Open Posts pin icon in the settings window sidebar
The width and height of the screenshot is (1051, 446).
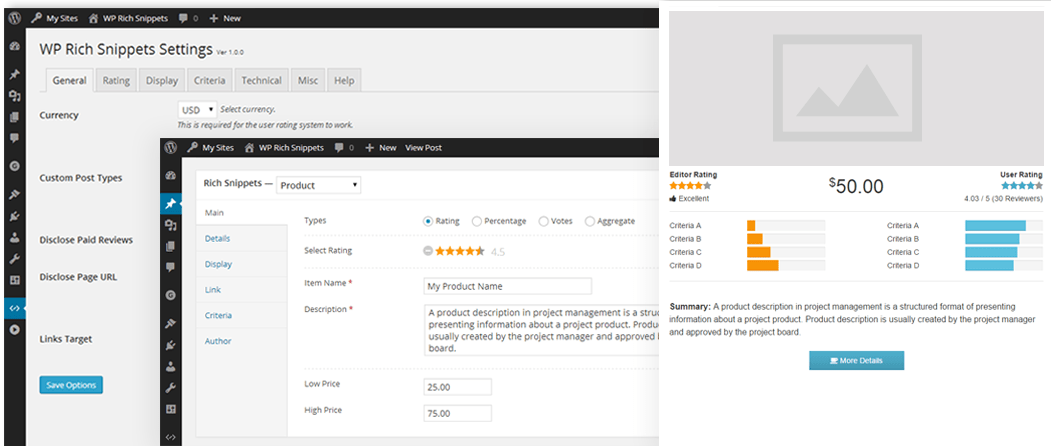(15, 74)
